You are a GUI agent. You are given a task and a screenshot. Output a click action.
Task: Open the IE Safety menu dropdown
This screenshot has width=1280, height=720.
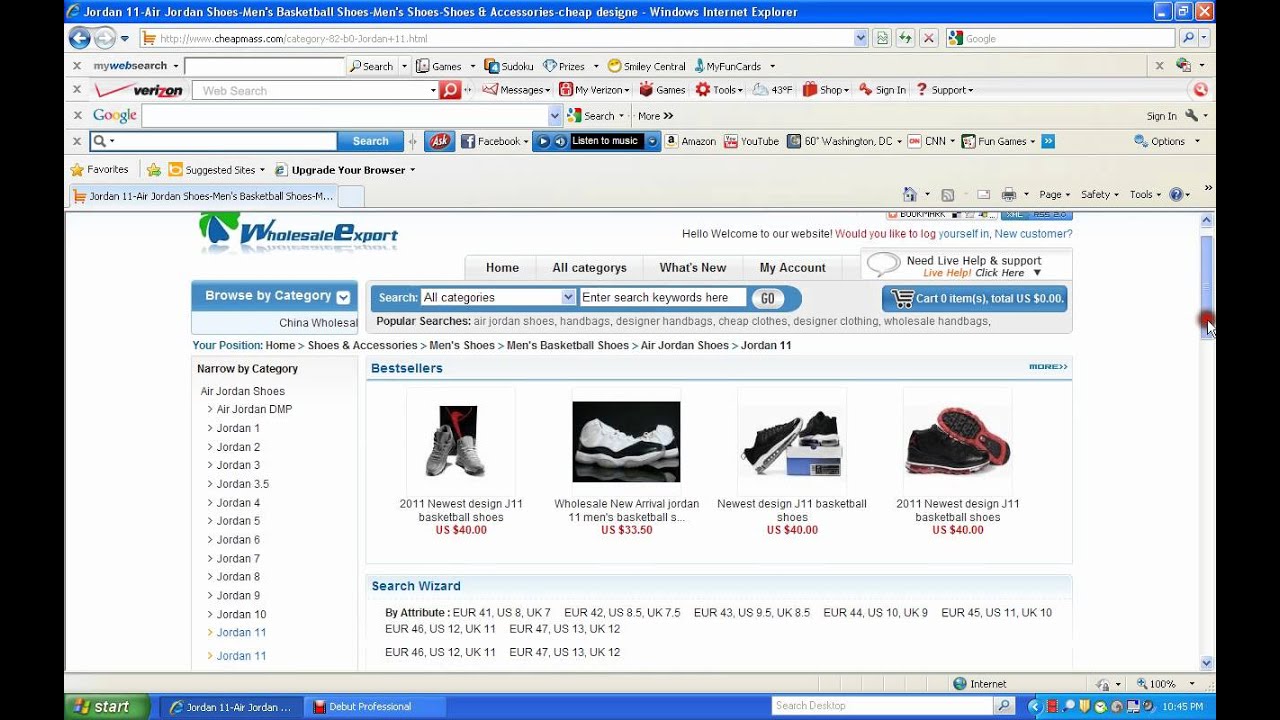[1100, 194]
